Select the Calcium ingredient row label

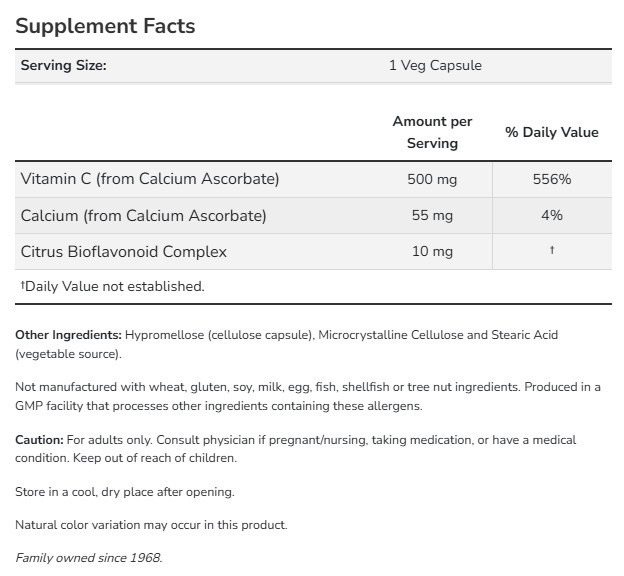coord(143,215)
